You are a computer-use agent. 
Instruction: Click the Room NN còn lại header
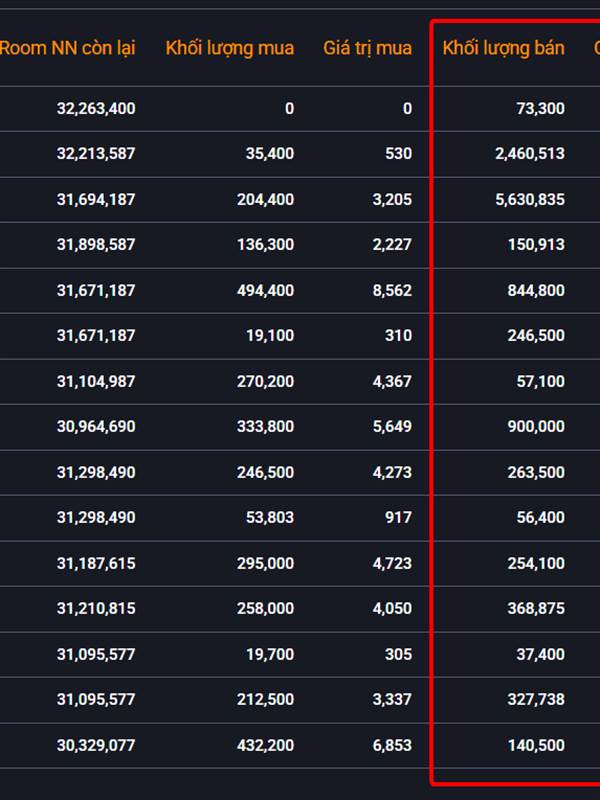coord(67,48)
